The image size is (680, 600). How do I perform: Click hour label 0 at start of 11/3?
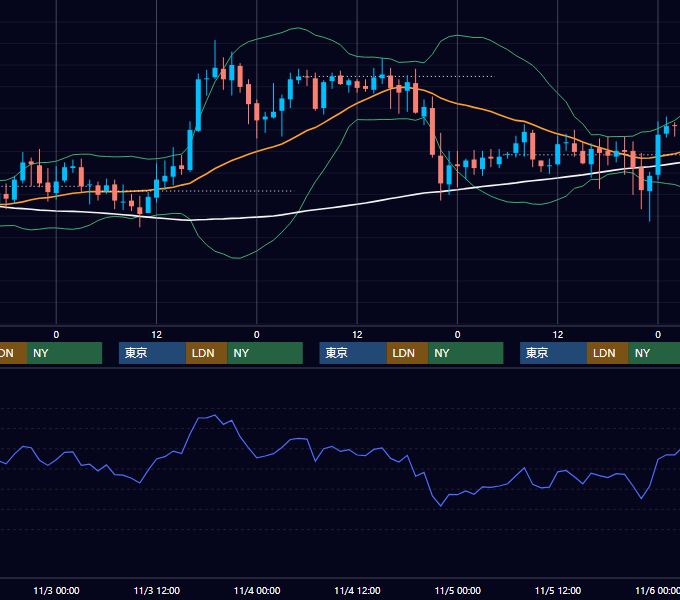coord(56,335)
